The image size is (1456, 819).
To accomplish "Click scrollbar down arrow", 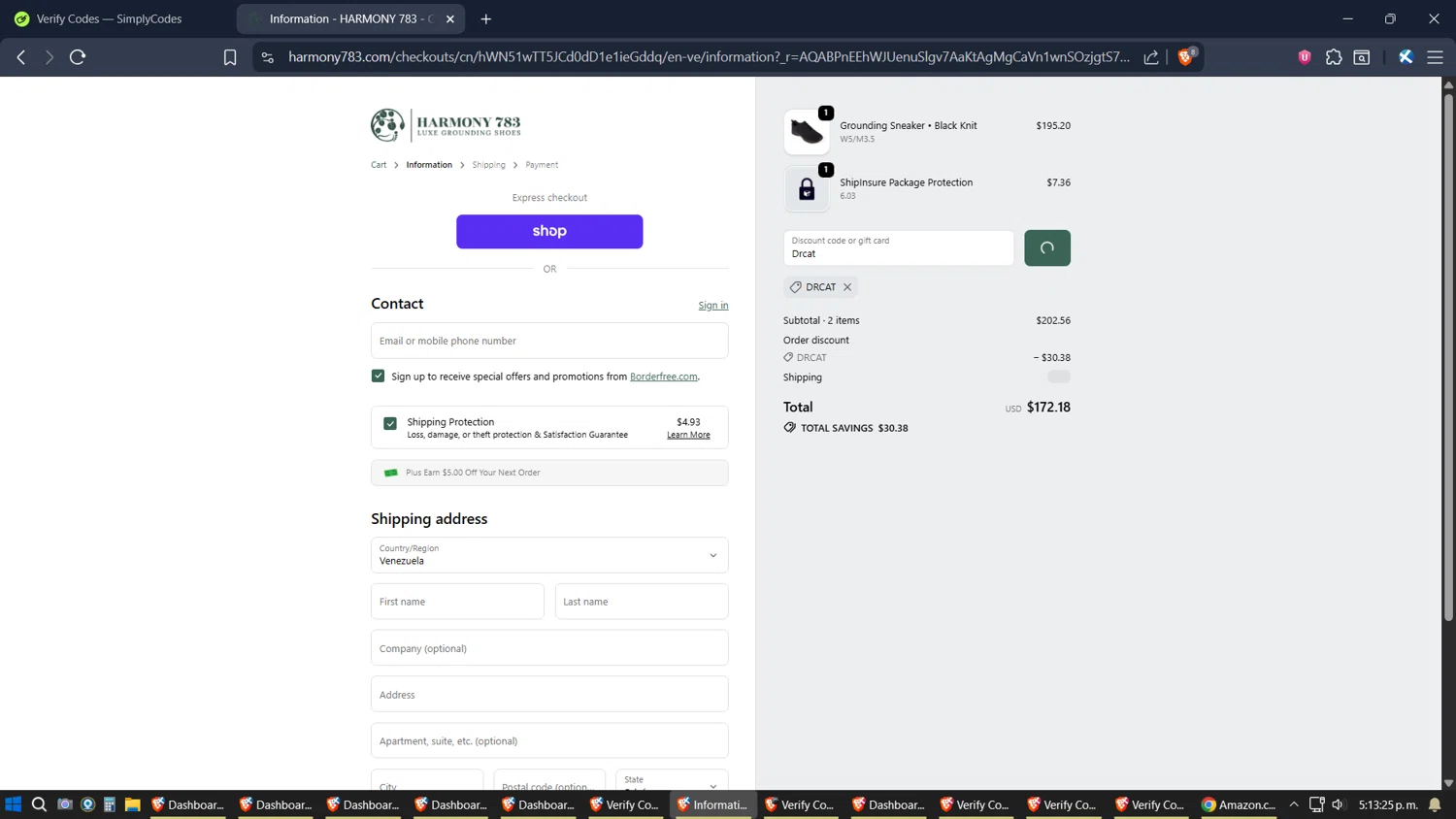I will 1448,782.
